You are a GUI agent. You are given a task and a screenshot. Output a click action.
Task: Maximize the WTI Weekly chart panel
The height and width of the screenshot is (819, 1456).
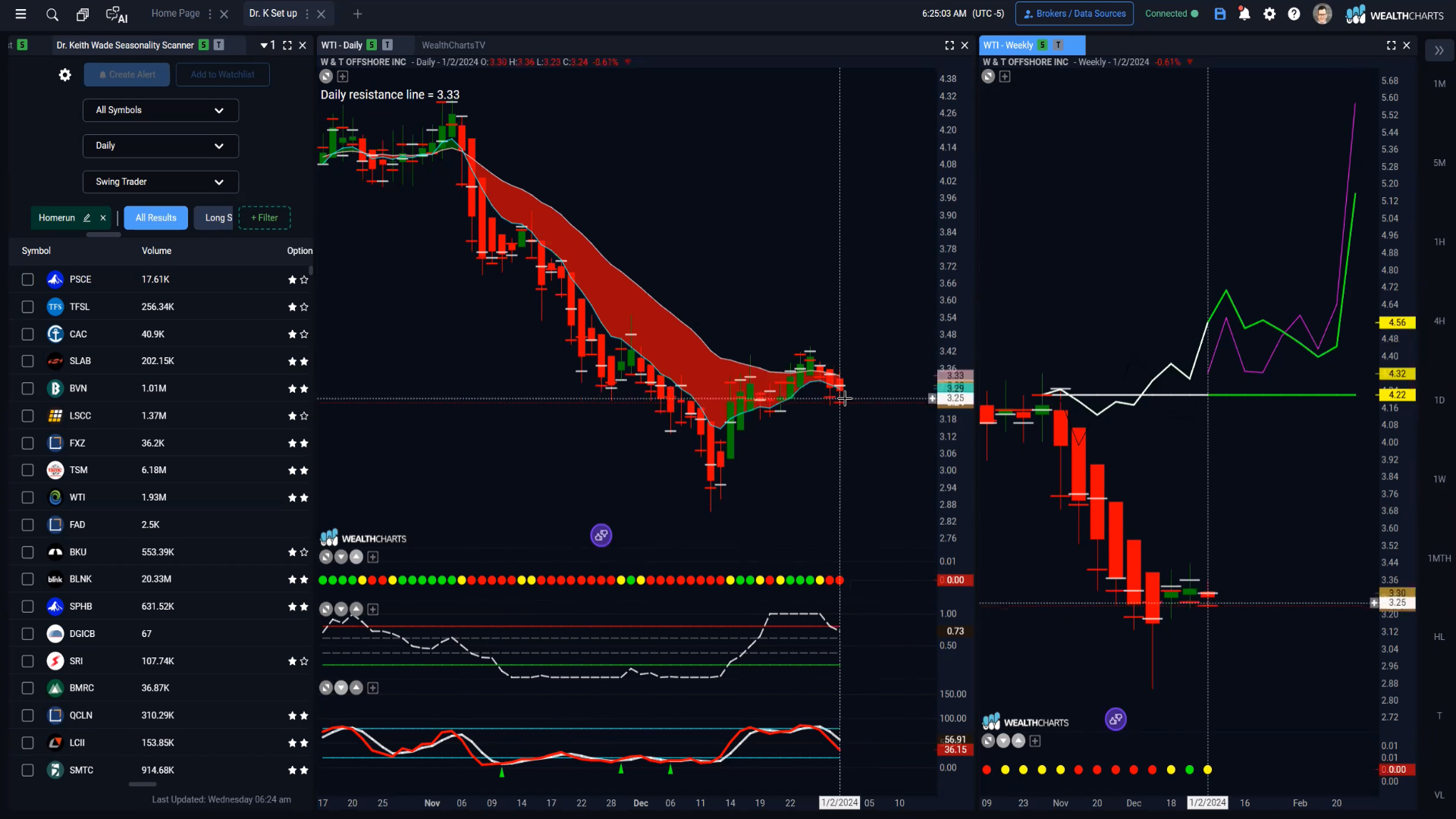coord(1392,45)
